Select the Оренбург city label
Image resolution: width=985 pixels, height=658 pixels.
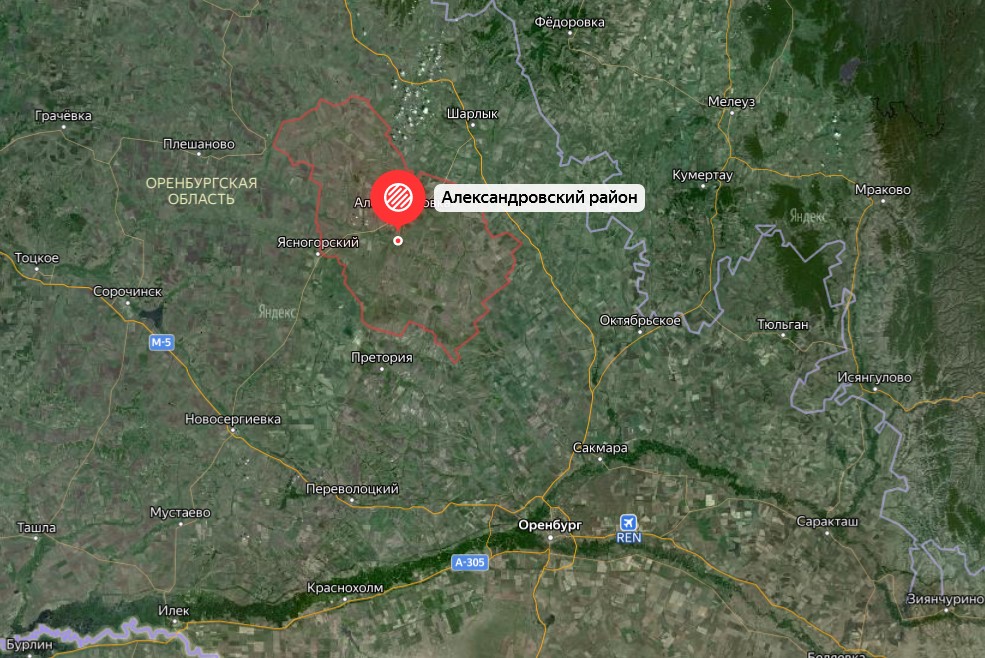[550, 525]
